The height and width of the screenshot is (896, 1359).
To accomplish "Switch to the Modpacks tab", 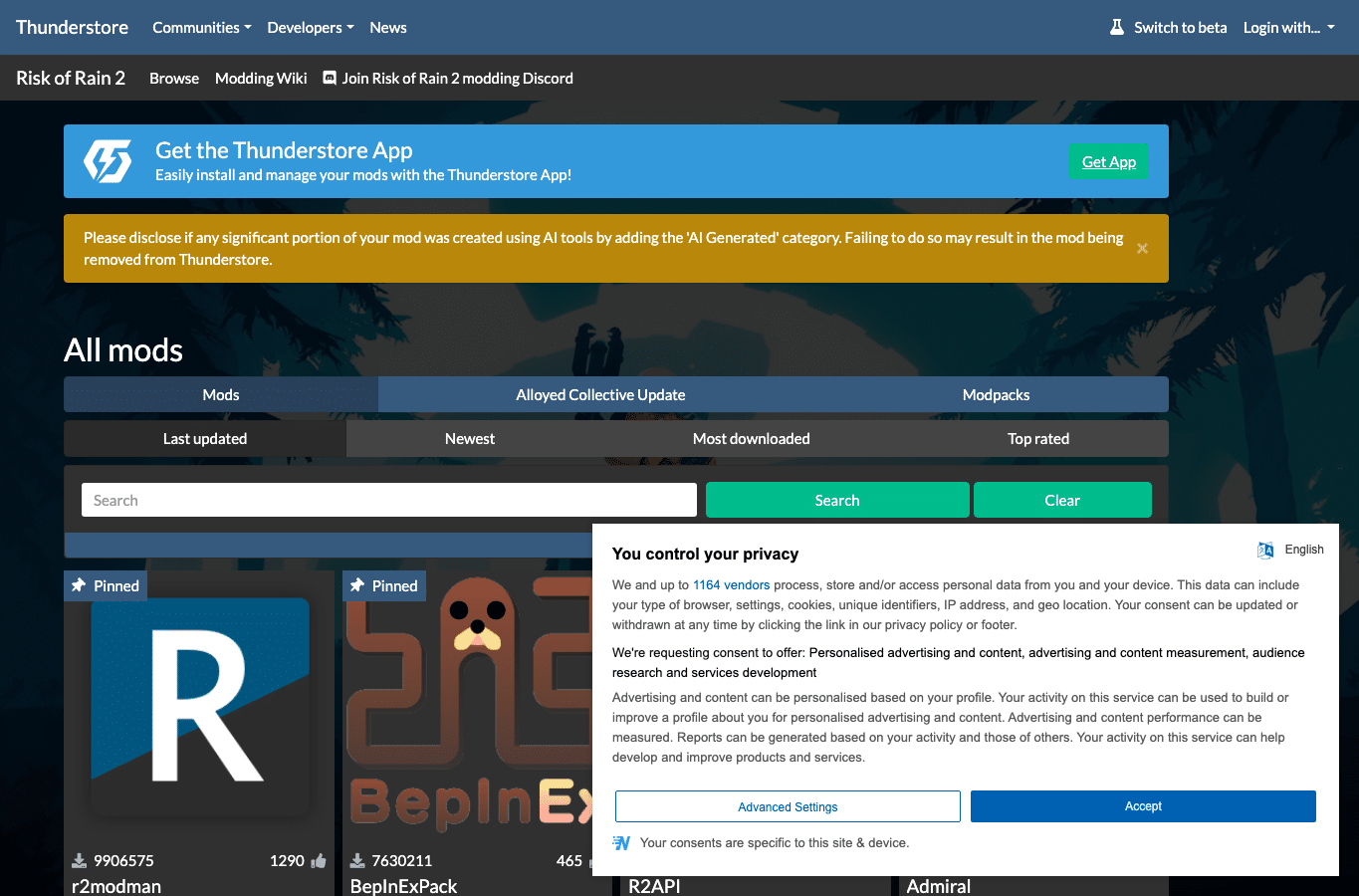I will [996, 394].
